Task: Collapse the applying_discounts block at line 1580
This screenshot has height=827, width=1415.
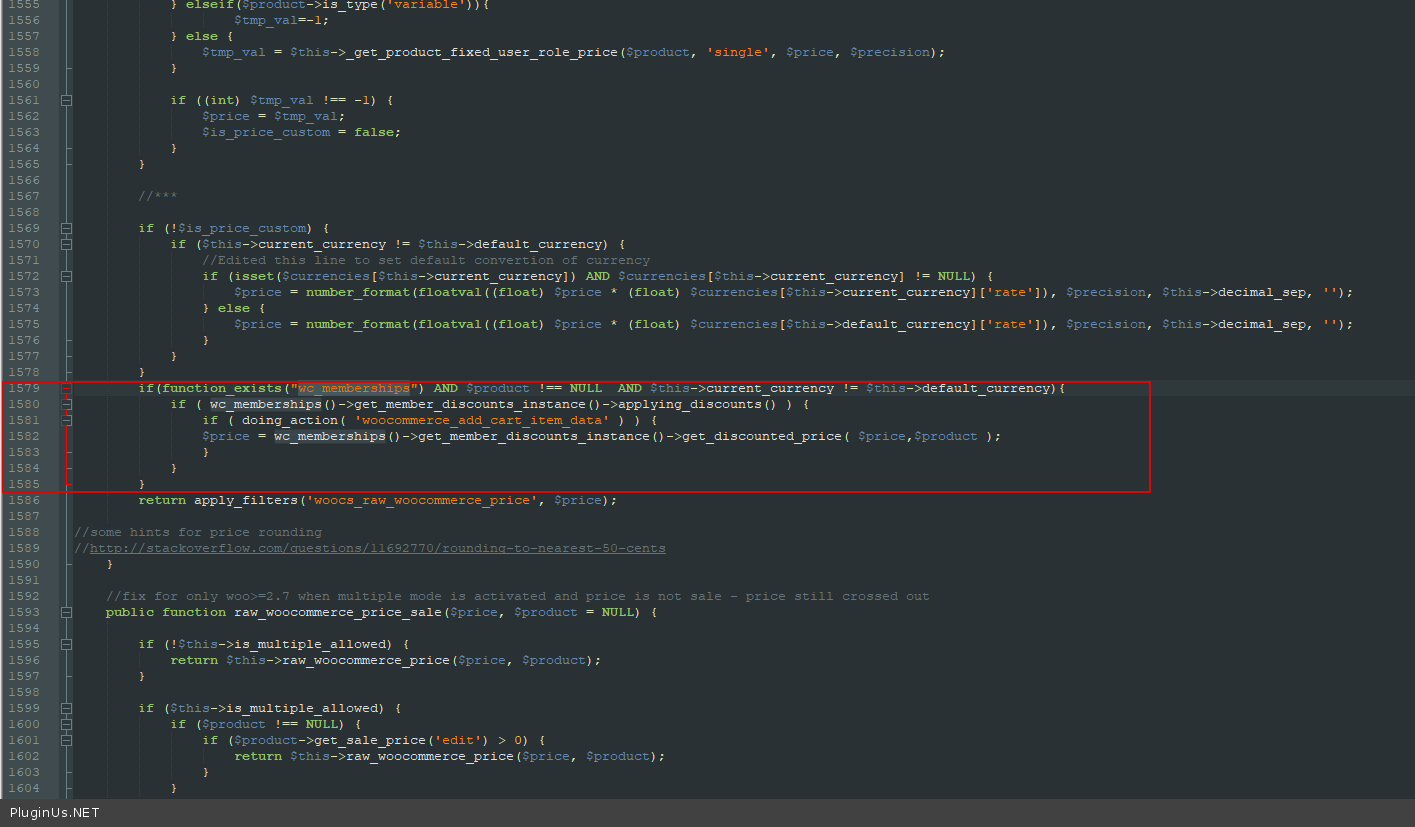Action: click(x=66, y=404)
